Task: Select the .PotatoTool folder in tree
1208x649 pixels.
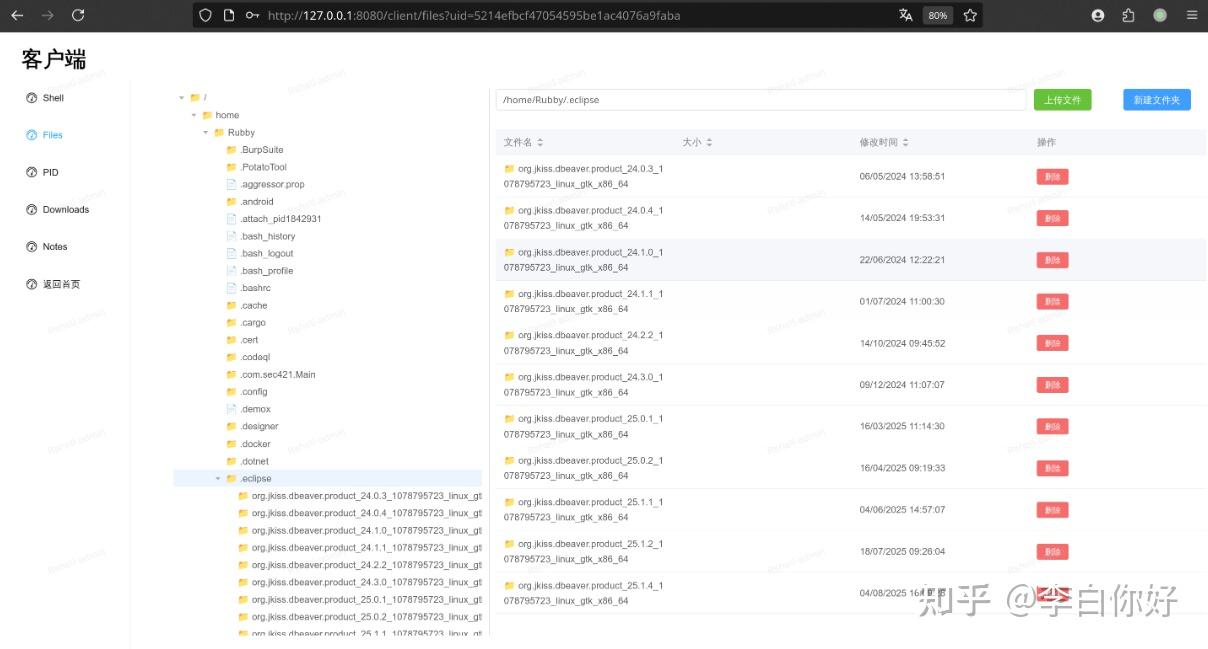Action: 263,167
